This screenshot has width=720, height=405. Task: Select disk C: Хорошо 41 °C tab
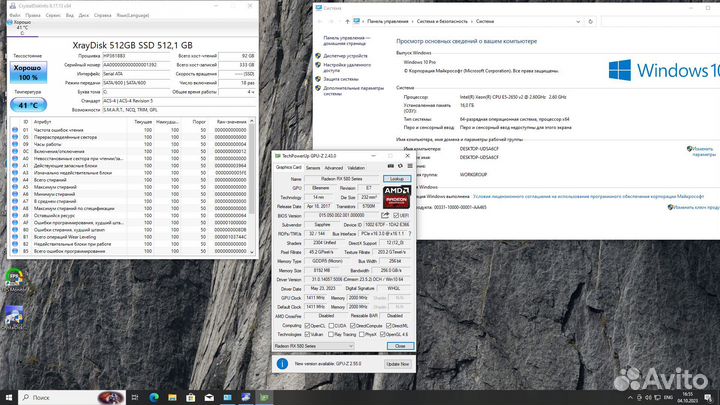click(22, 28)
